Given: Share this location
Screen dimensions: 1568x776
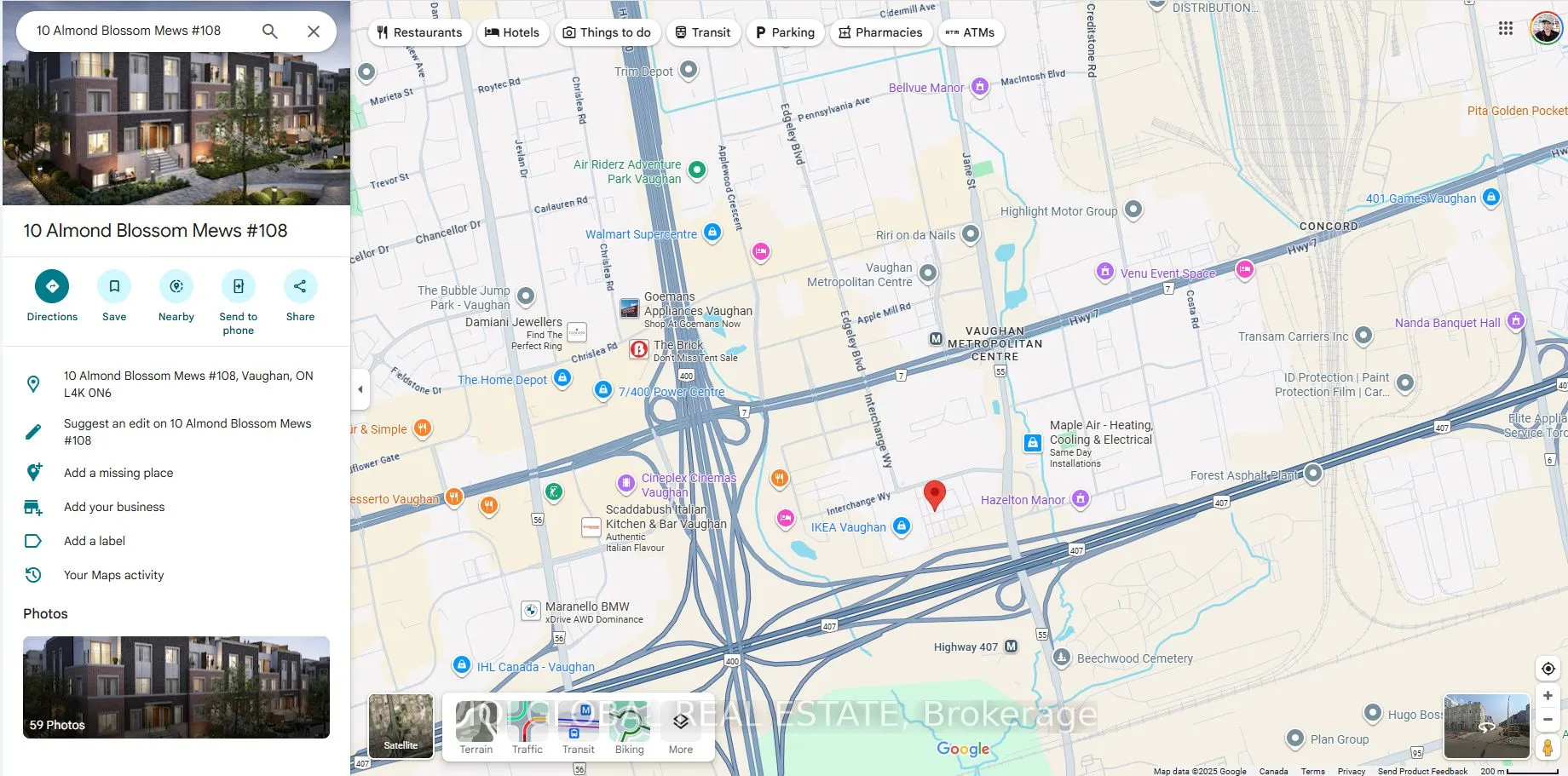Looking at the screenshot, I should pos(300,287).
